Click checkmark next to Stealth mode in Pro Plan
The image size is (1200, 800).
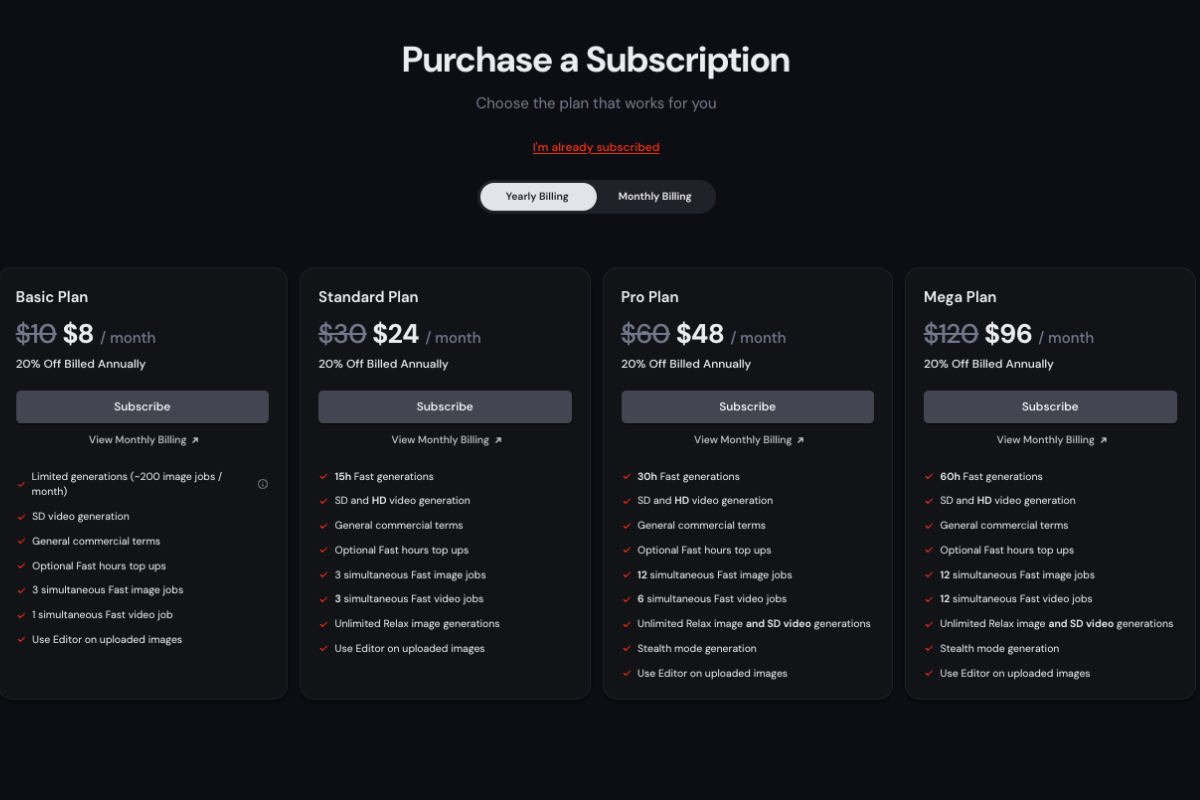(626, 649)
